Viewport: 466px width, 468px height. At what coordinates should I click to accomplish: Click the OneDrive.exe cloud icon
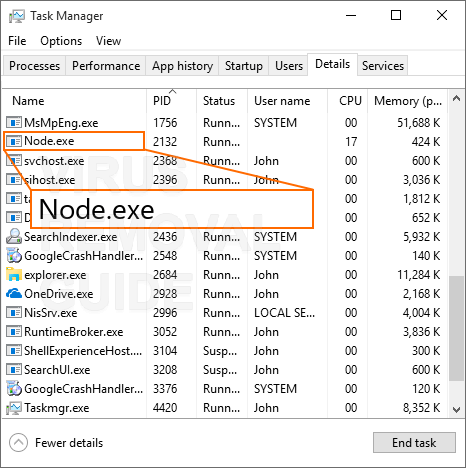coord(14,294)
